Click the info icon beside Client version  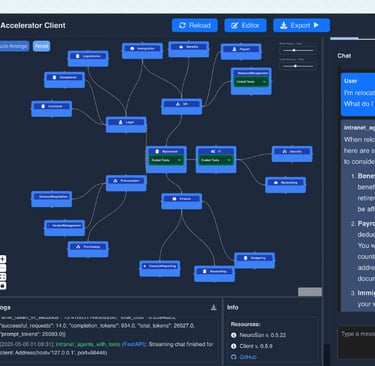coord(234,346)
